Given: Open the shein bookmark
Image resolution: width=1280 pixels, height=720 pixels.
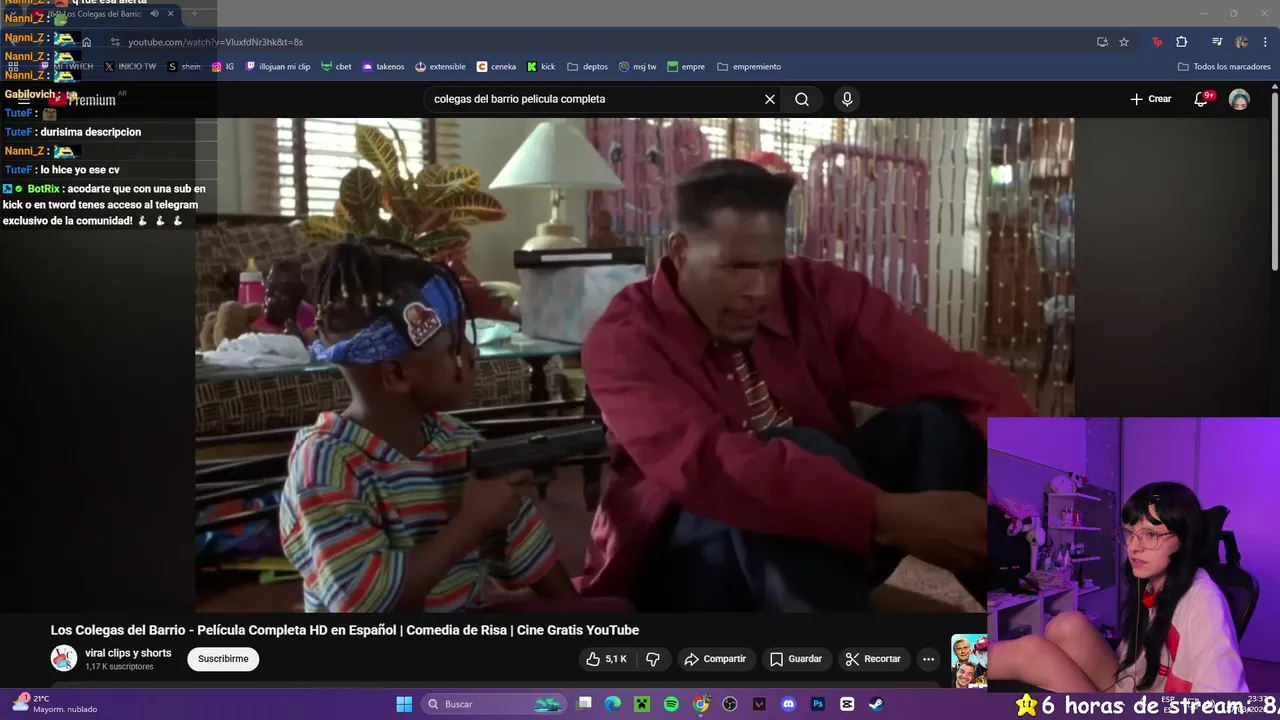Looking at the screenshot, I should (184, 67).
